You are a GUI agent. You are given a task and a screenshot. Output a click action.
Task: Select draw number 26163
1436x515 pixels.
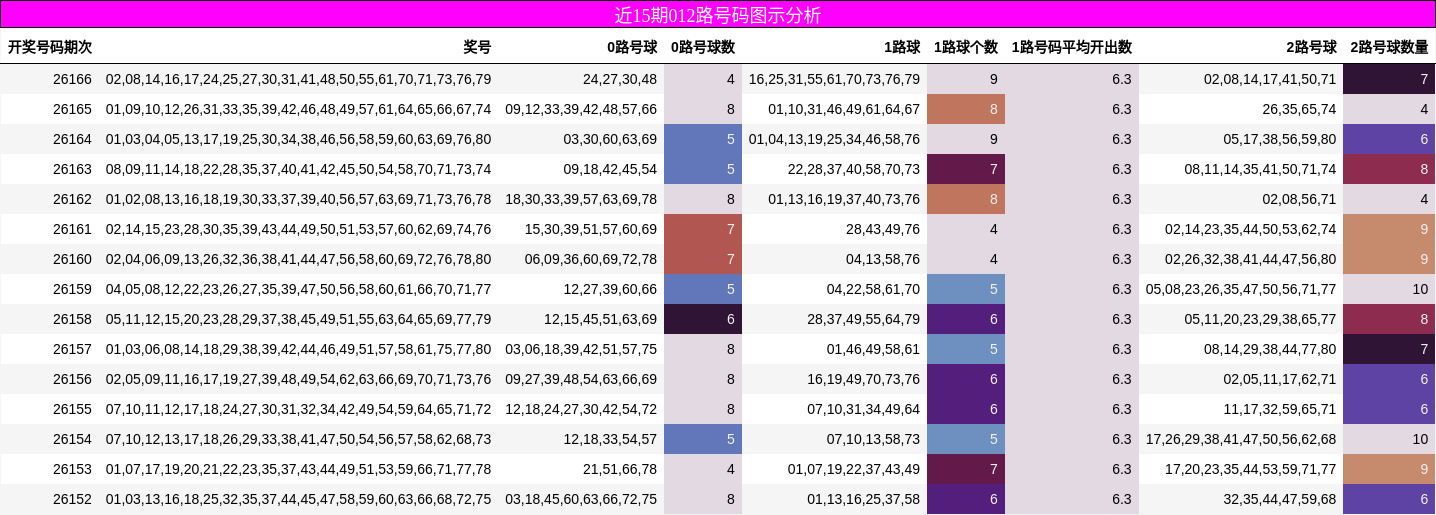pos(72,169)
